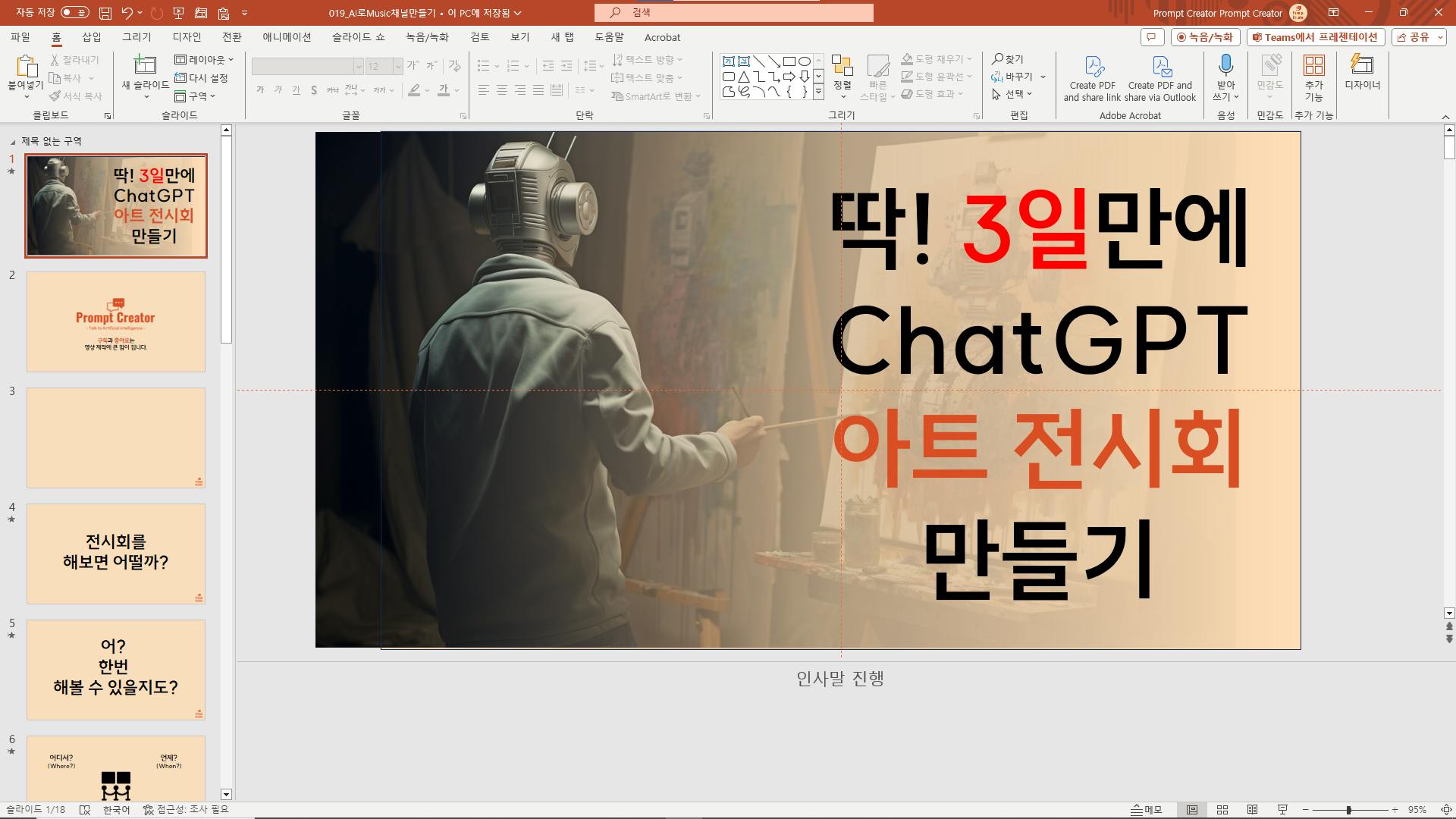Click the 녹음/녹화 record button at top right
This screenshot has width=1456, height=819.
click(x=1205, y=37)
